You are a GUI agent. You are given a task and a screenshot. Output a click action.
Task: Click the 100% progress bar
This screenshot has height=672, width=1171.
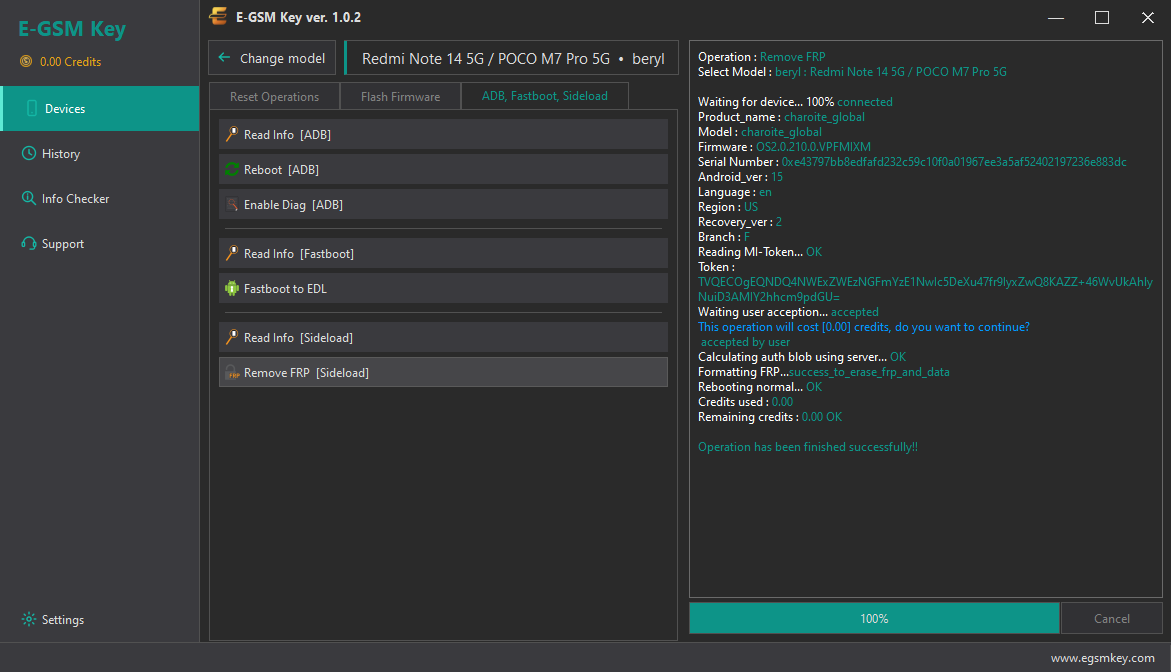(874, 618)
